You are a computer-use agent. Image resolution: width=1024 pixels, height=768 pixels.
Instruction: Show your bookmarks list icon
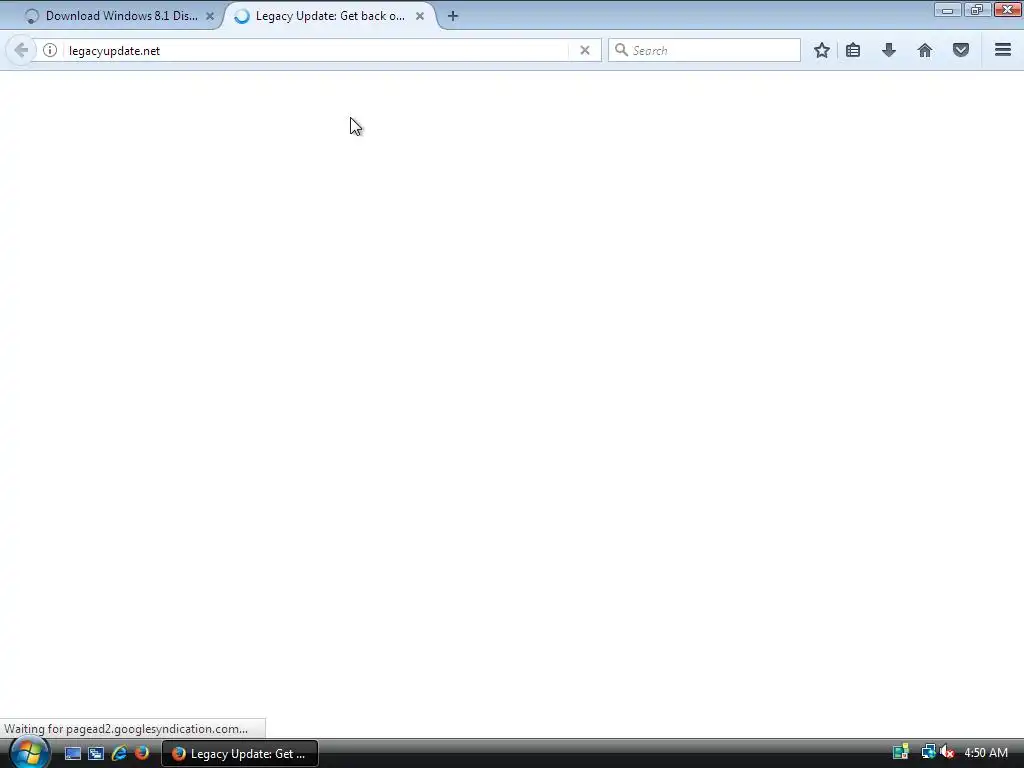coord(853,50)
